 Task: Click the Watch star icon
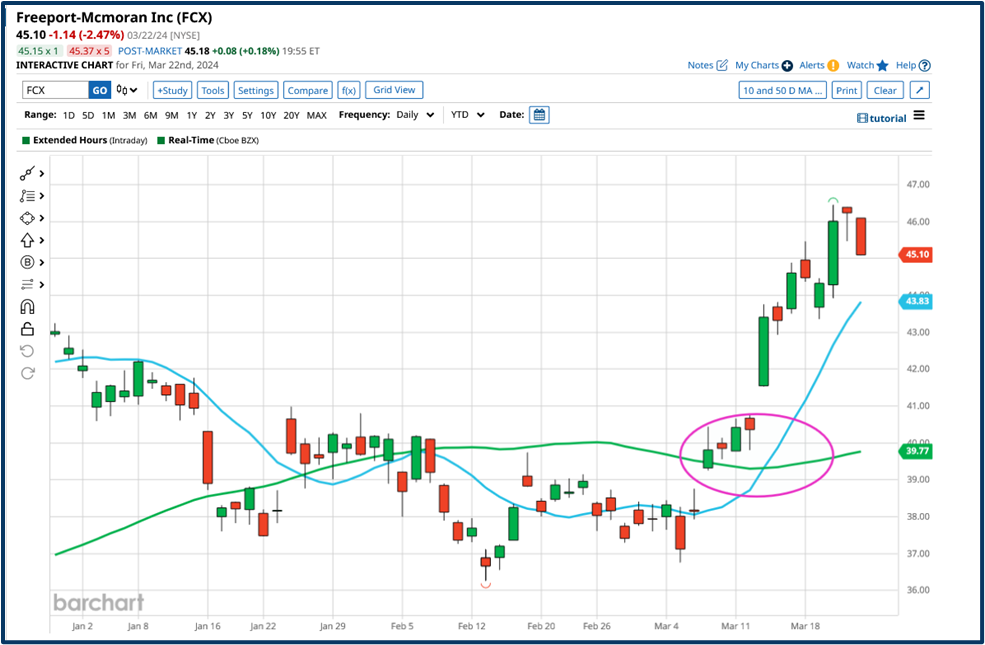tap(882, 65)
